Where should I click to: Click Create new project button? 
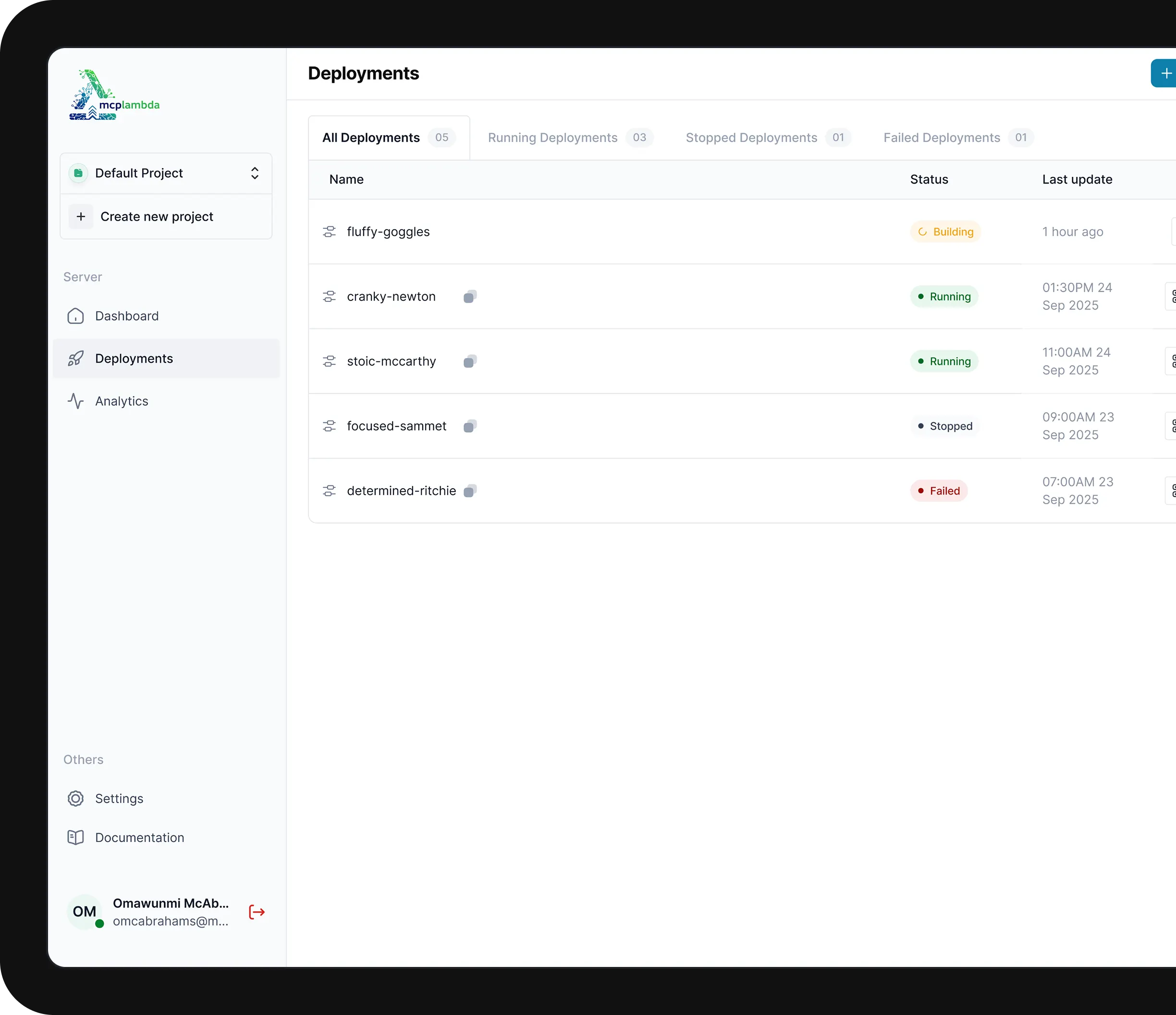tap(157, 216)
